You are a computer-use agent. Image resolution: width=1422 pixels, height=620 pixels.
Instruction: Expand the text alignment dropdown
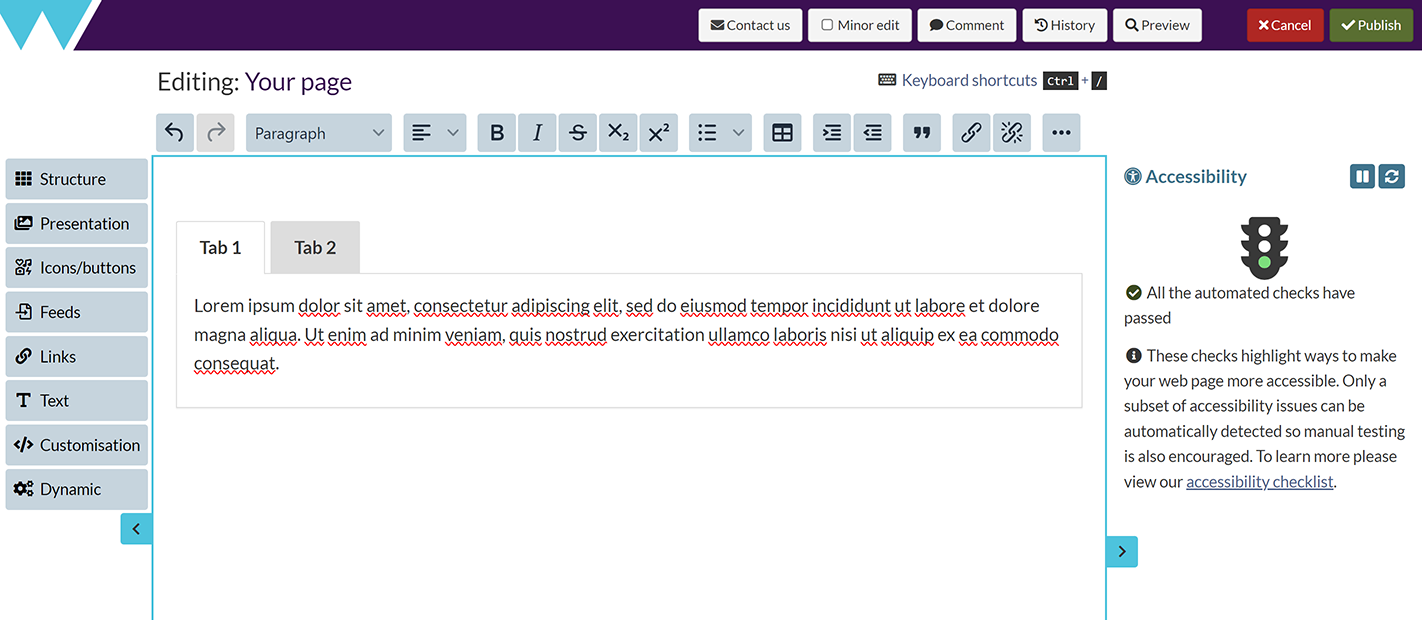point(452,133)
